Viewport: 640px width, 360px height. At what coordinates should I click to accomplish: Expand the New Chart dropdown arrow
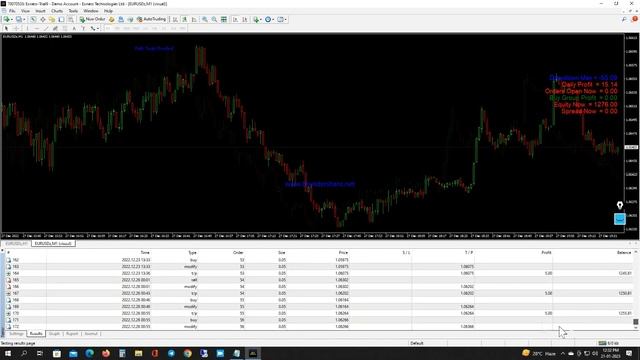(12, 19)
